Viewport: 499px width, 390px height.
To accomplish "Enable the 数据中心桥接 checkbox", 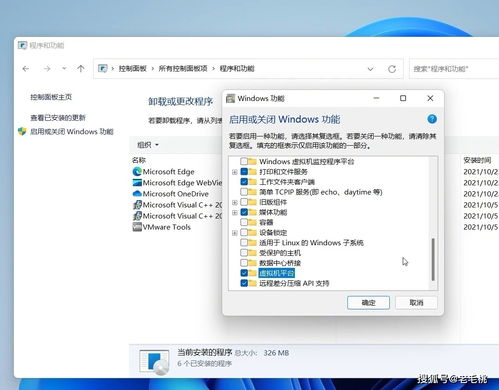I will coord(244,263).
